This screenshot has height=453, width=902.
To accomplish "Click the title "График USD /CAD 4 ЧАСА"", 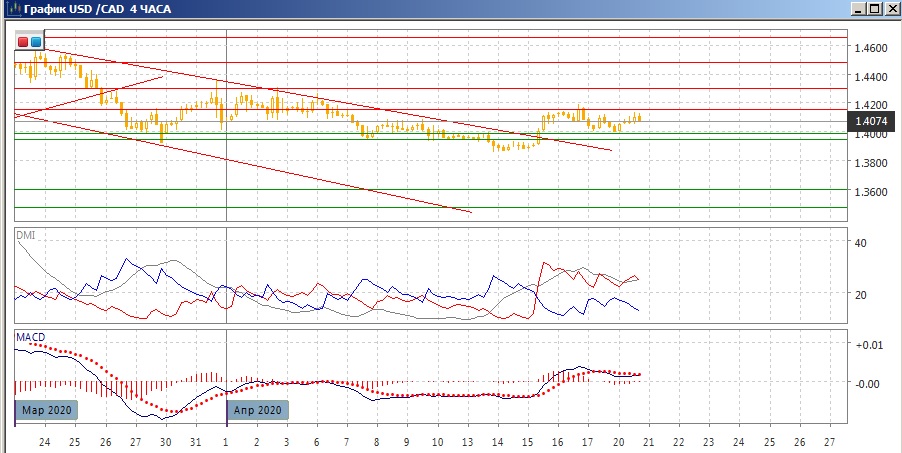I will pyautogui.click(x=97, y=9).
